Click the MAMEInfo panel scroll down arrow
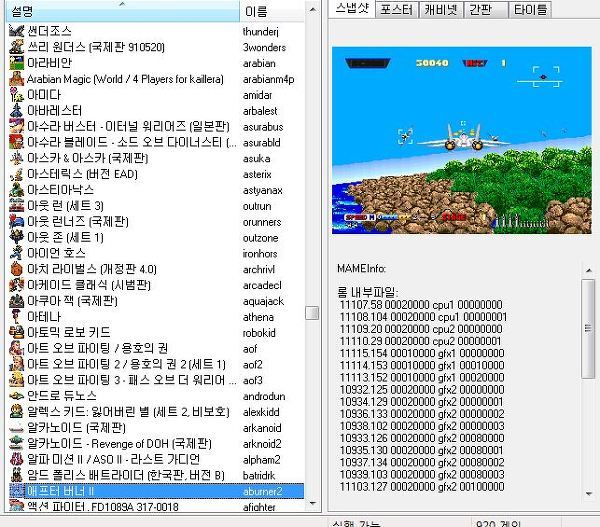The width and height of the screenshot is (600, 527). (589, 494)
